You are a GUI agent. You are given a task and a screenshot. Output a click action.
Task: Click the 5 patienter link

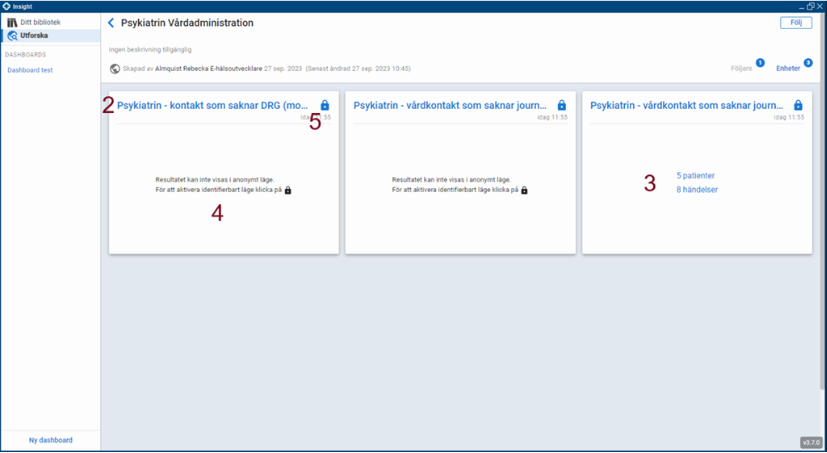pos(696,176)
